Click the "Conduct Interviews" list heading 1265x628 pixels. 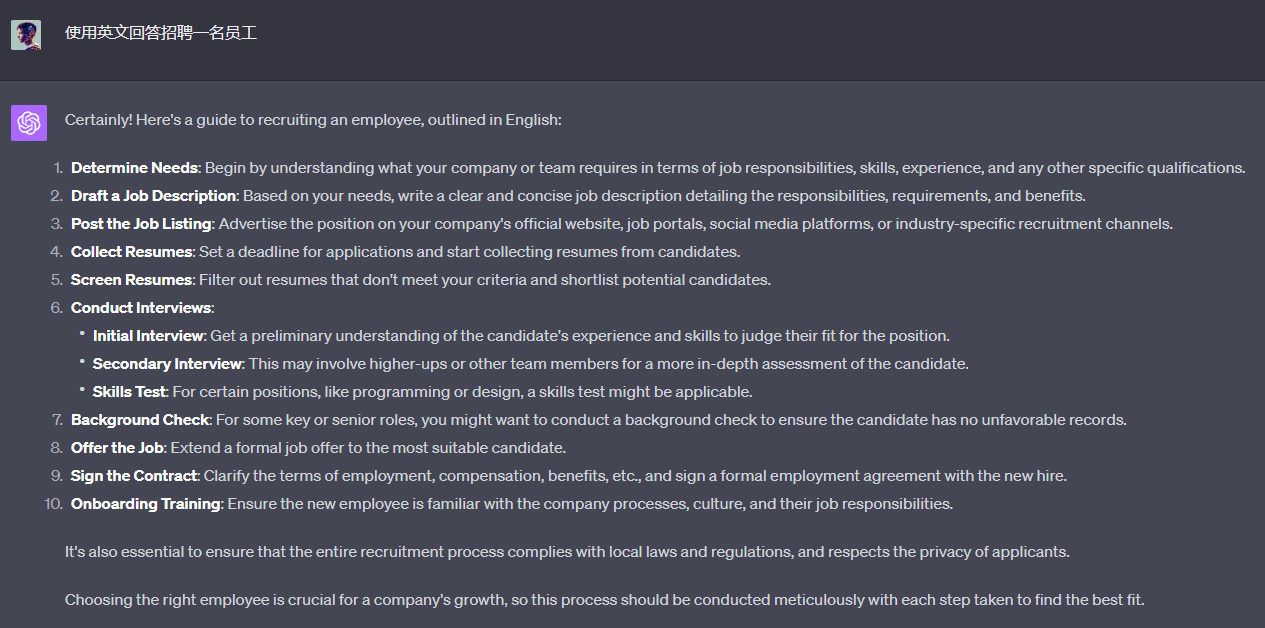tap(141, 308)
